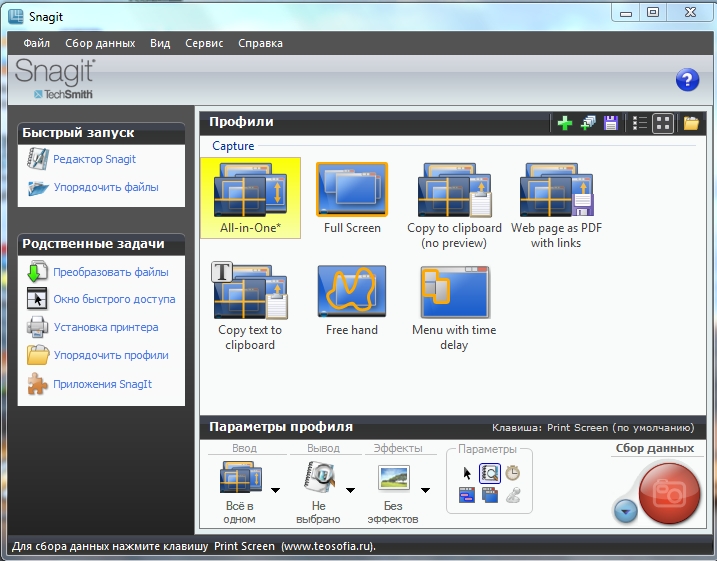Click the red capture button
The height and width of the screenshot is (561, 717).
[x=669, y=493]
